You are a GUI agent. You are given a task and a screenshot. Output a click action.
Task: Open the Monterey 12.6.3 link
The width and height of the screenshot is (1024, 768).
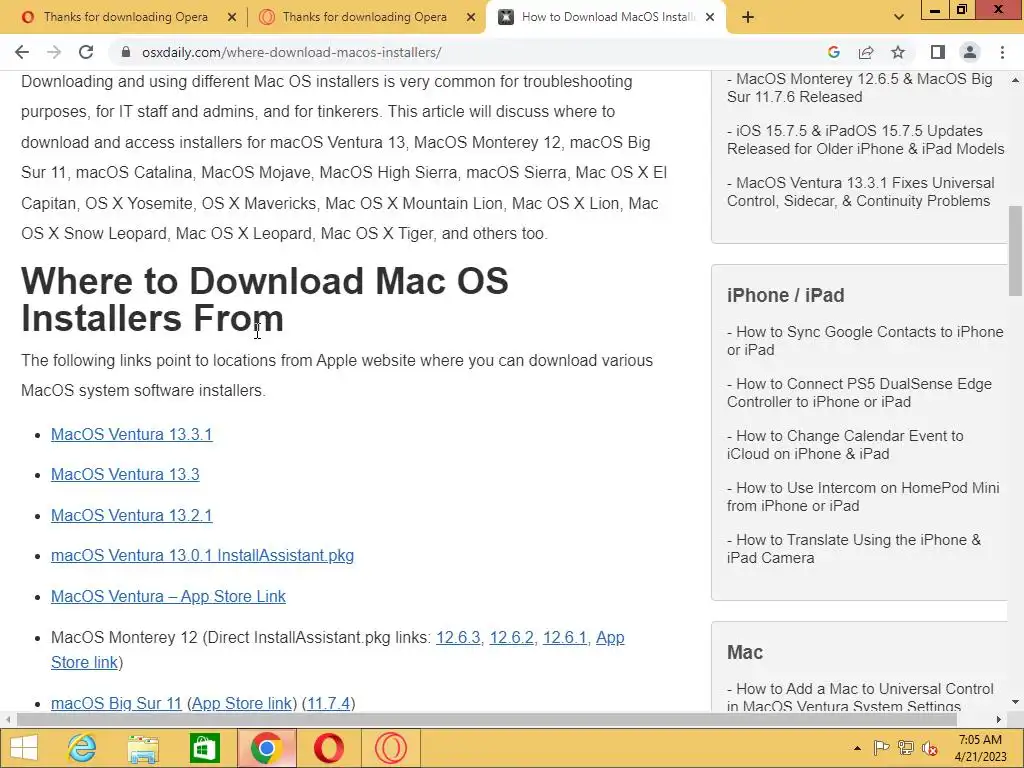click(458, 637)
